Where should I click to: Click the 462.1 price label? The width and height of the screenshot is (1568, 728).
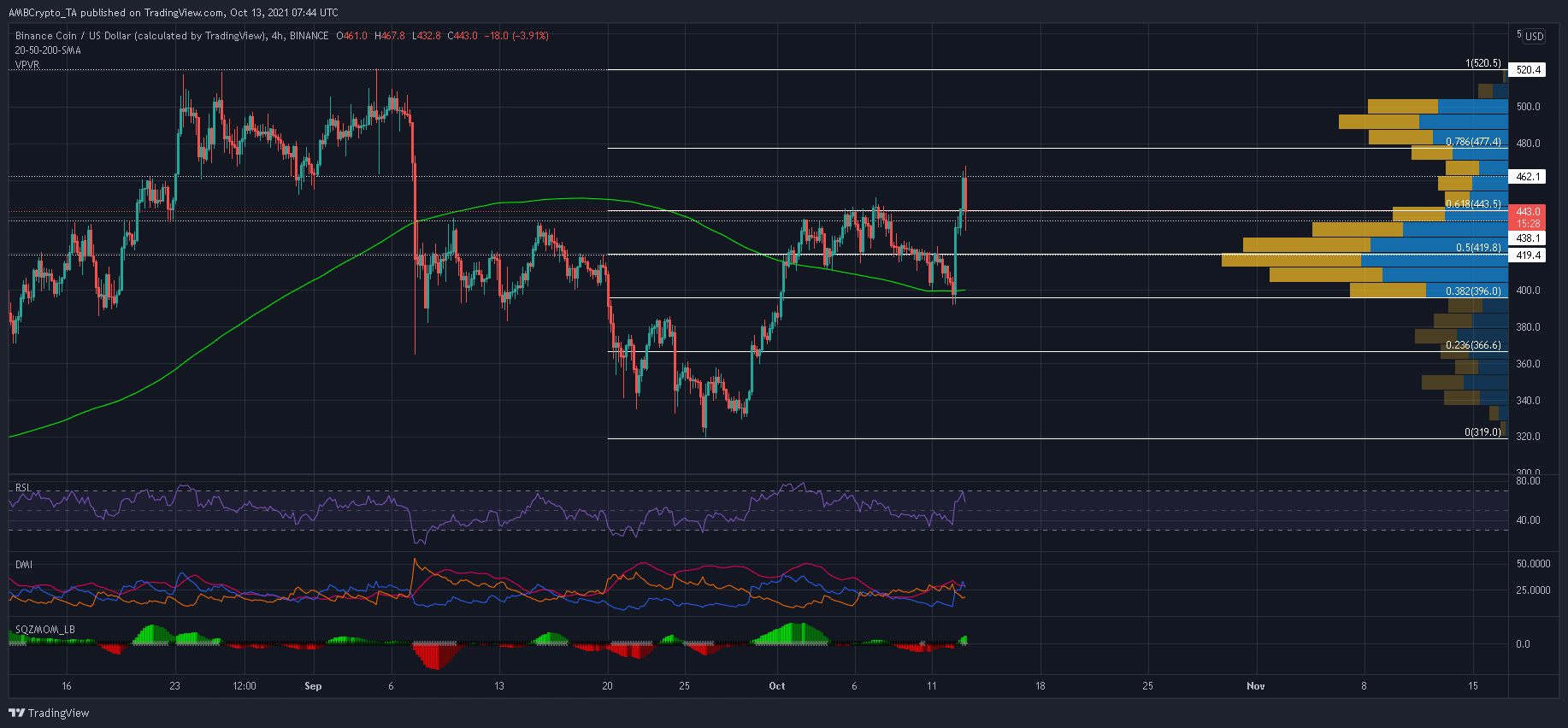pyautogui.click(x=1528, y=177)
